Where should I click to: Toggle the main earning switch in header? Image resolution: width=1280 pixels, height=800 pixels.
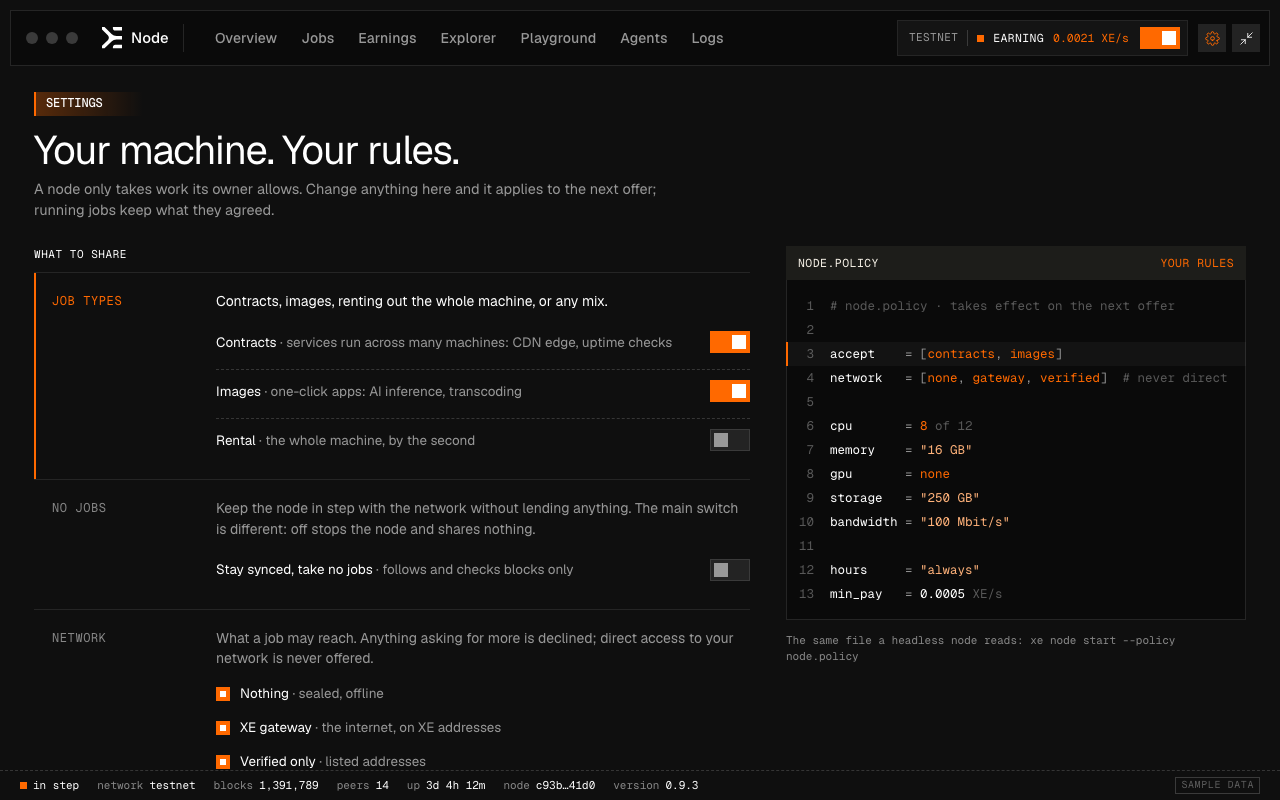pos(1160,38)
